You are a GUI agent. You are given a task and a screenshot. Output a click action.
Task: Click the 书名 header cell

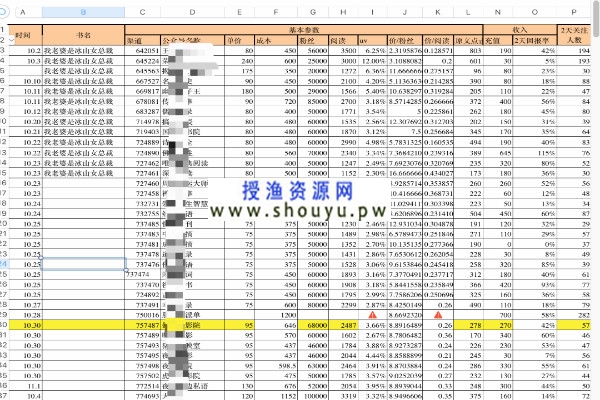pos(83,35)
